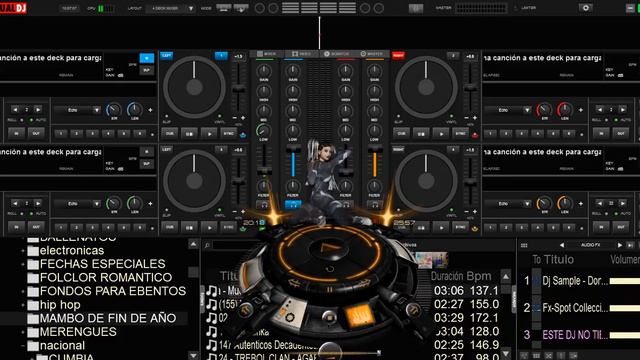Viewport: 640px width, 360px height.
Task: Start playback on deck 4
Action: click(441, 227)
